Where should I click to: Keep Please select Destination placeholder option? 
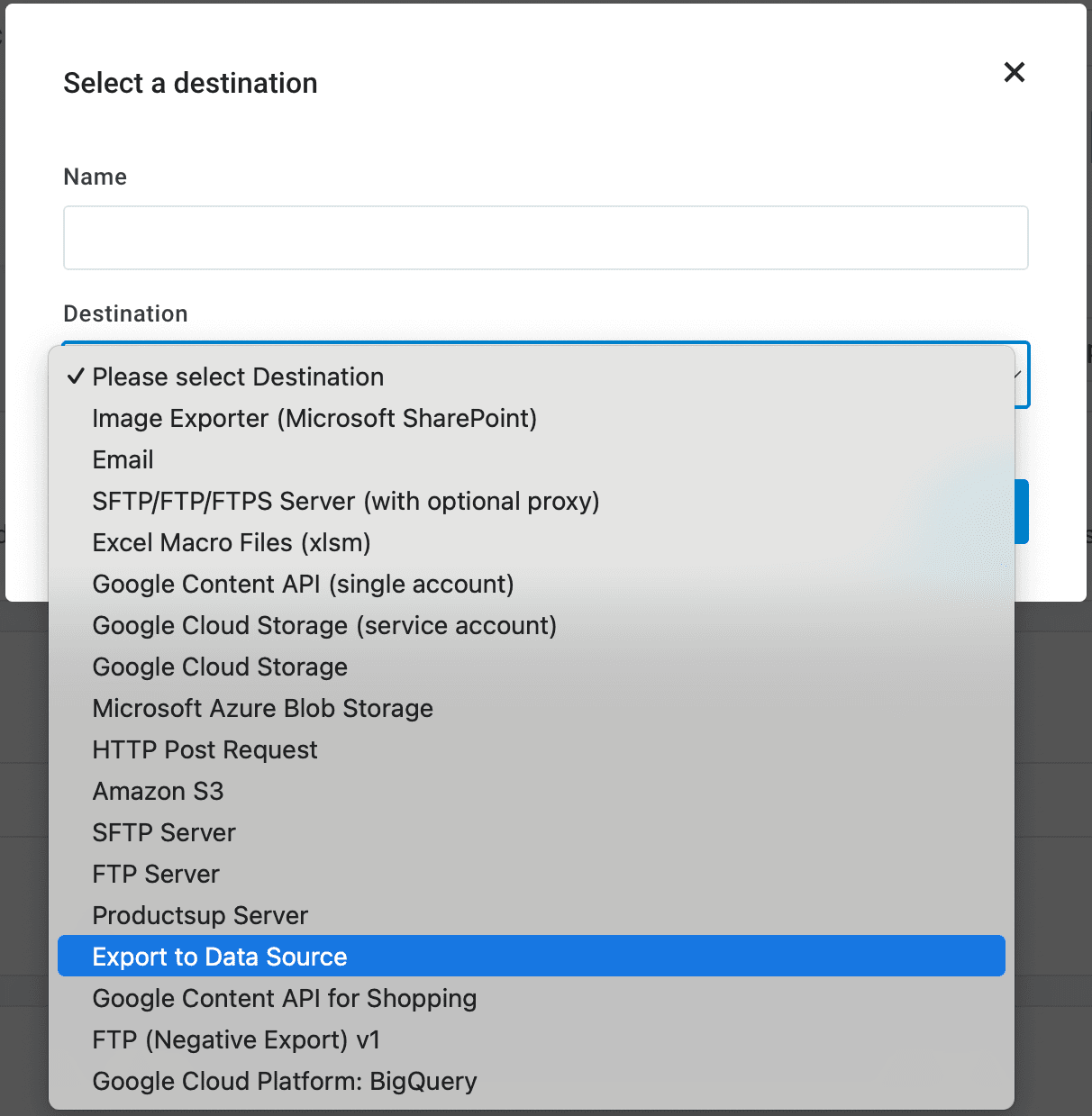[x=238, y=377]
